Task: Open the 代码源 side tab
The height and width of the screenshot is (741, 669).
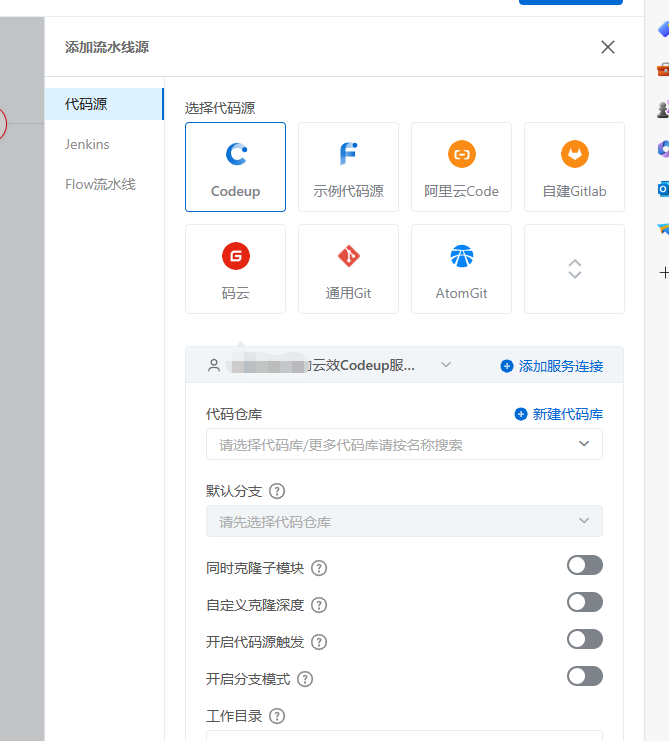Action: pos(104,104)
